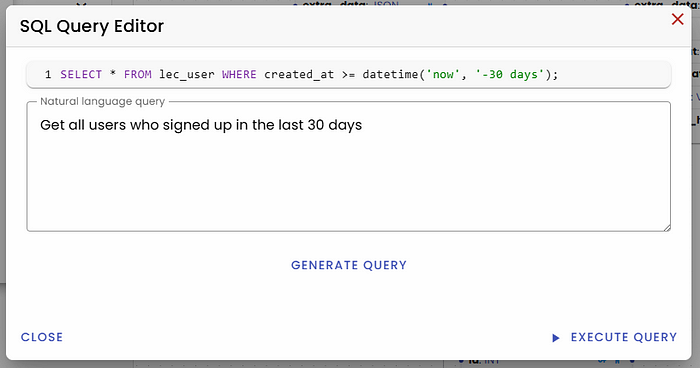This screenshot has height=368, width=700.
Task: Click the SQL code editor line with SELECT statement
Action: (349, 75)
